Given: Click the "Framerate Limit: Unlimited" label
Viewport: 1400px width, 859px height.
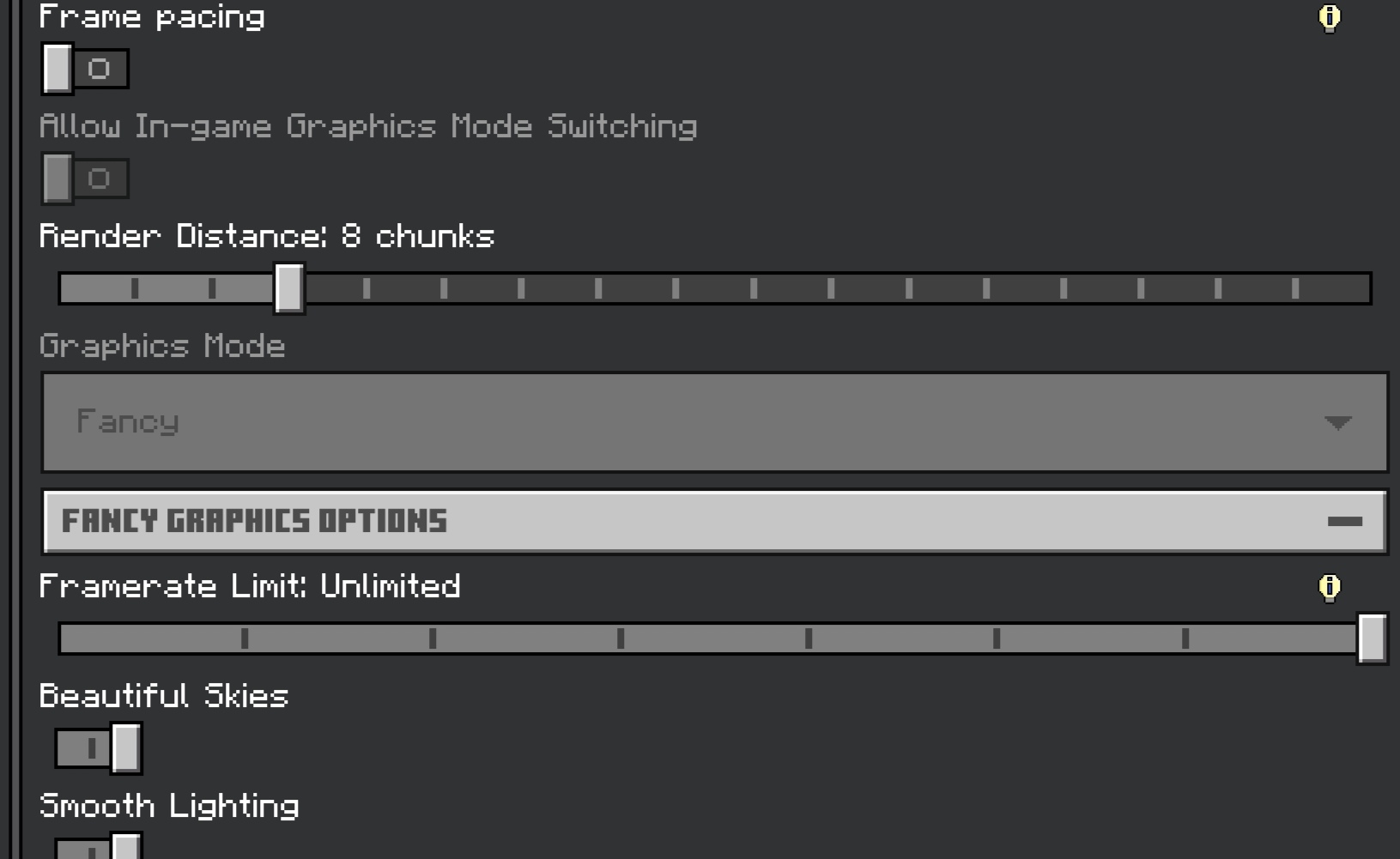Looking at the screenshot, I should coord(250,586).
